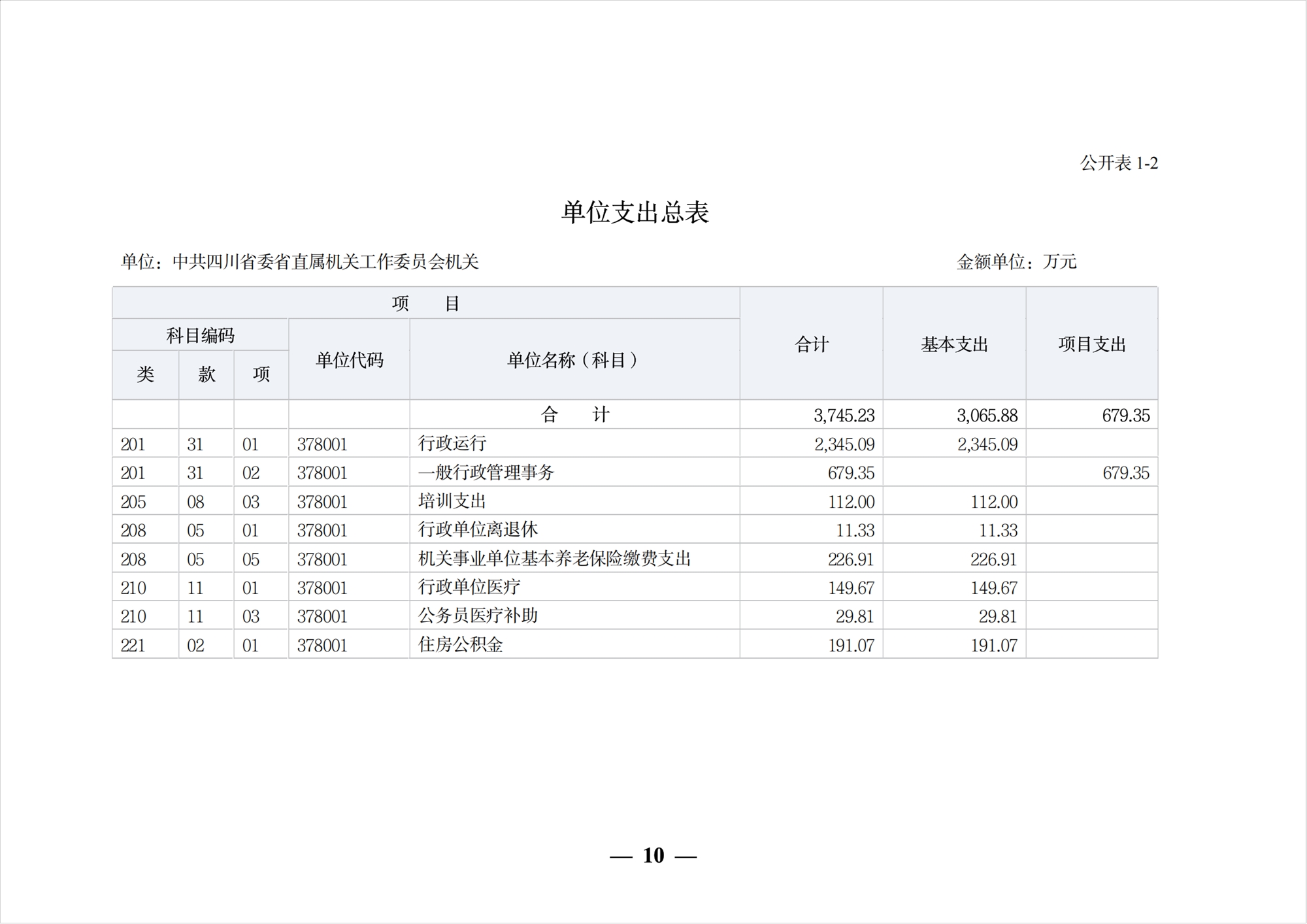Image resolution: width=1307 pixels, height=924 pixels.
Task: Click the 一般行政管理事务 cell
Action: (x=486, y=472)
